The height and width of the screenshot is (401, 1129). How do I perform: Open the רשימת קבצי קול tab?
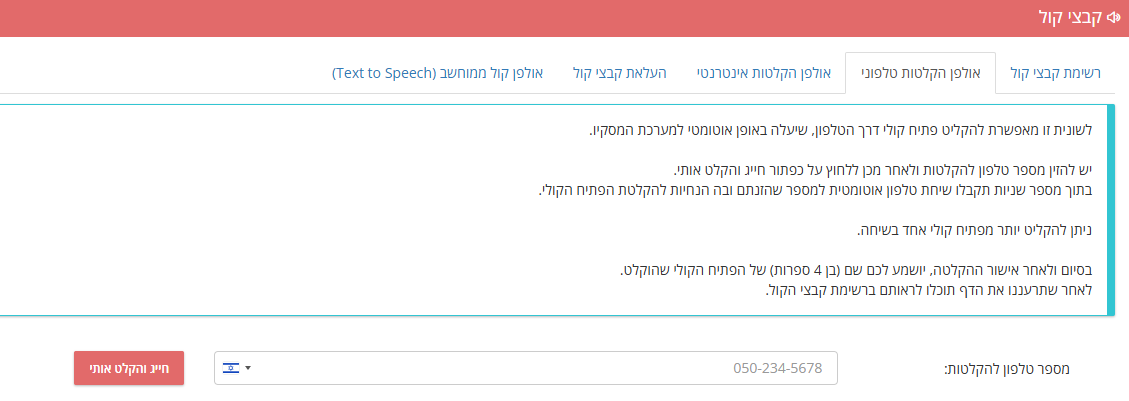(x=1054, y=73)
